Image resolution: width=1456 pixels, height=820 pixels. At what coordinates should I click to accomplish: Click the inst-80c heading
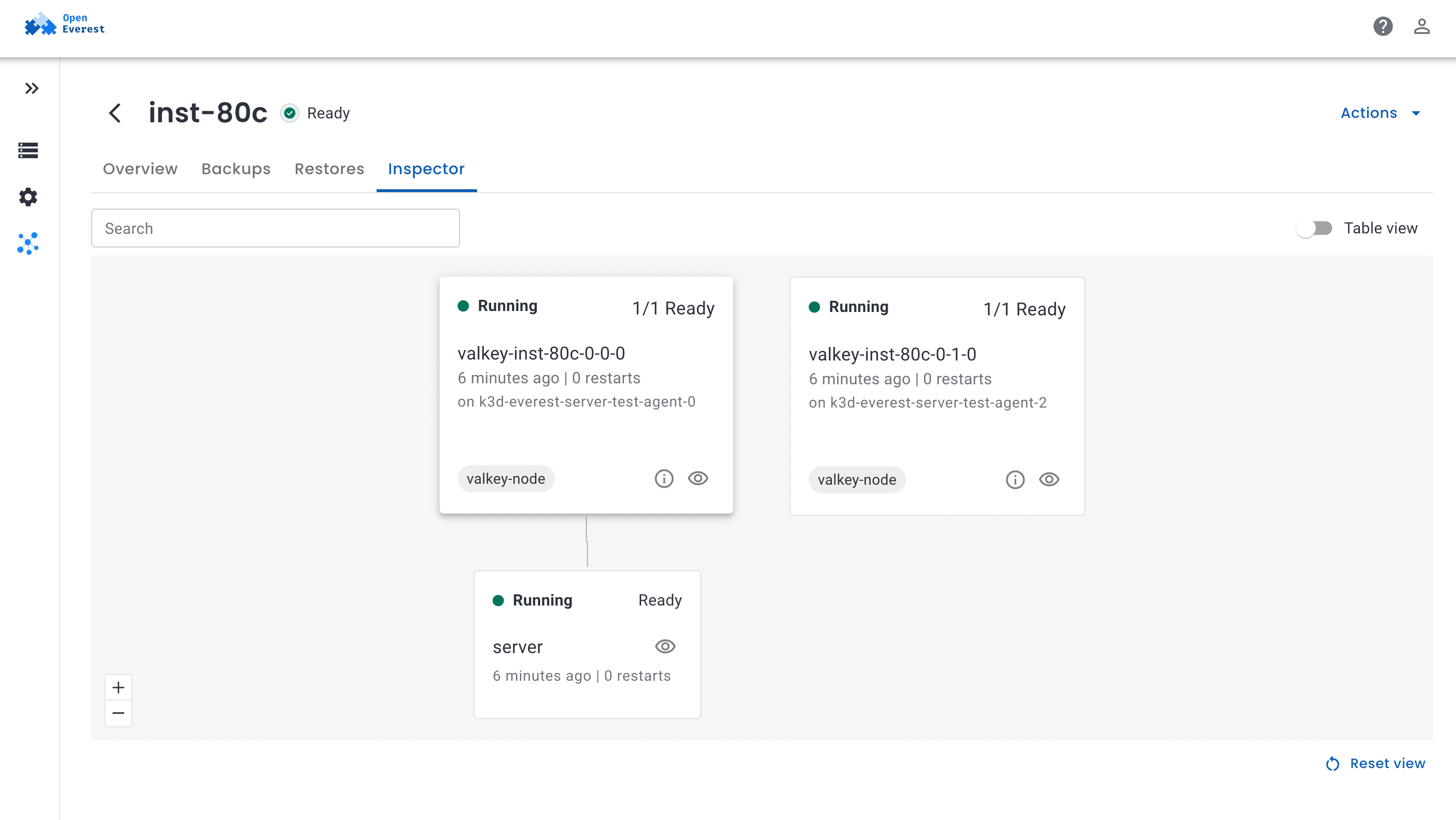(x=207, y=113)
